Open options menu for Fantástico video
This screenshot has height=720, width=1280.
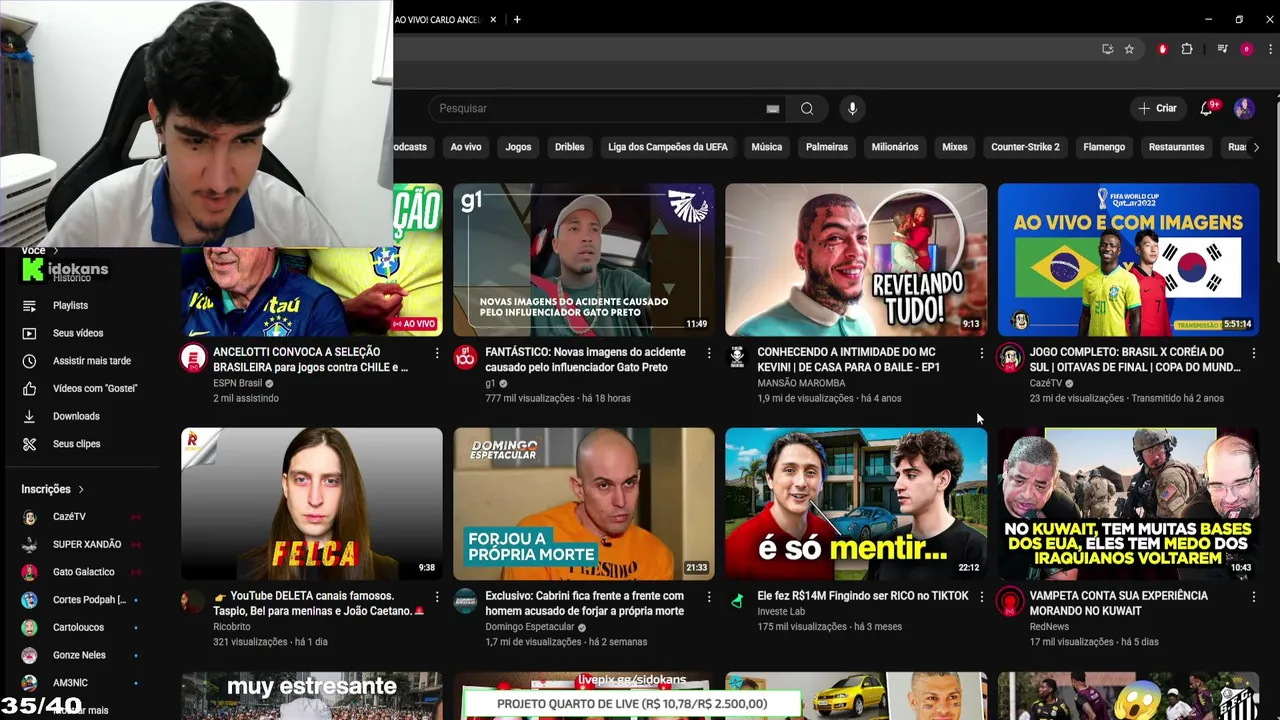(709, 353)
